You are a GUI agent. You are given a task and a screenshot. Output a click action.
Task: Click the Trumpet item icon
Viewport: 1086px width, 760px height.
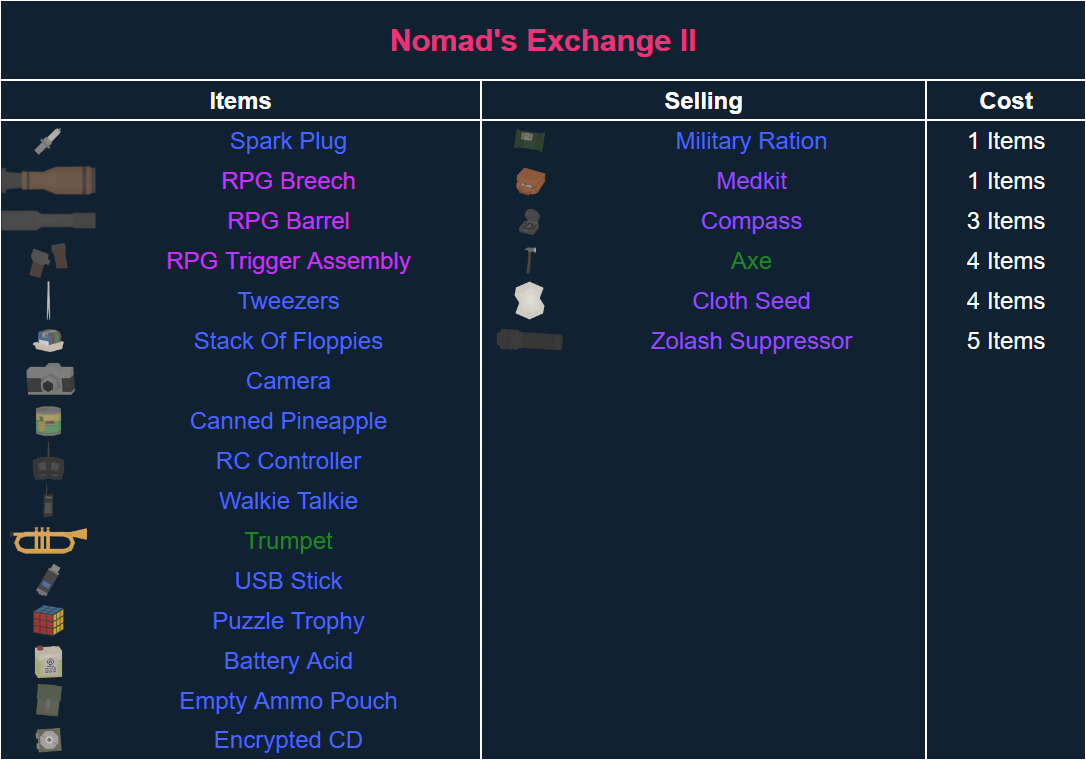pyautogui.click(x=49, y=541)
